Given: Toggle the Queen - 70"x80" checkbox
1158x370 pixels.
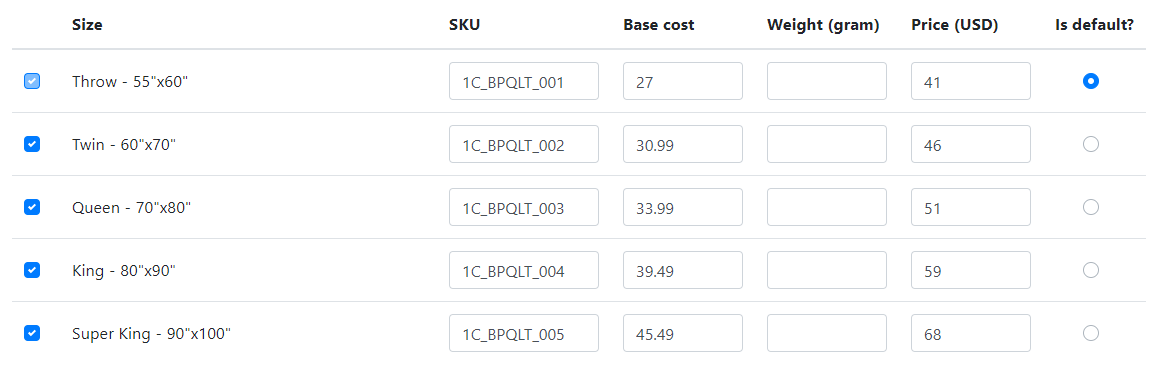Looking at the screenshot, I should coord(32,208).
